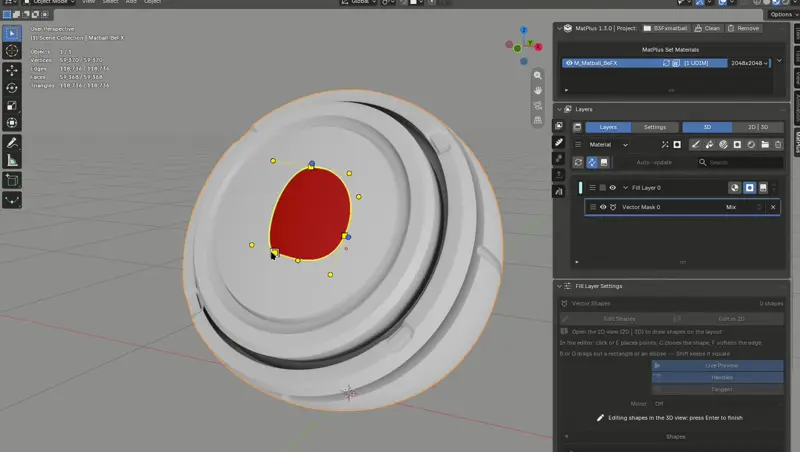Select the 2D | 3D view tab
Image resolution: width=800 pixels, height=452 pixels.
[x=758, y=127]
